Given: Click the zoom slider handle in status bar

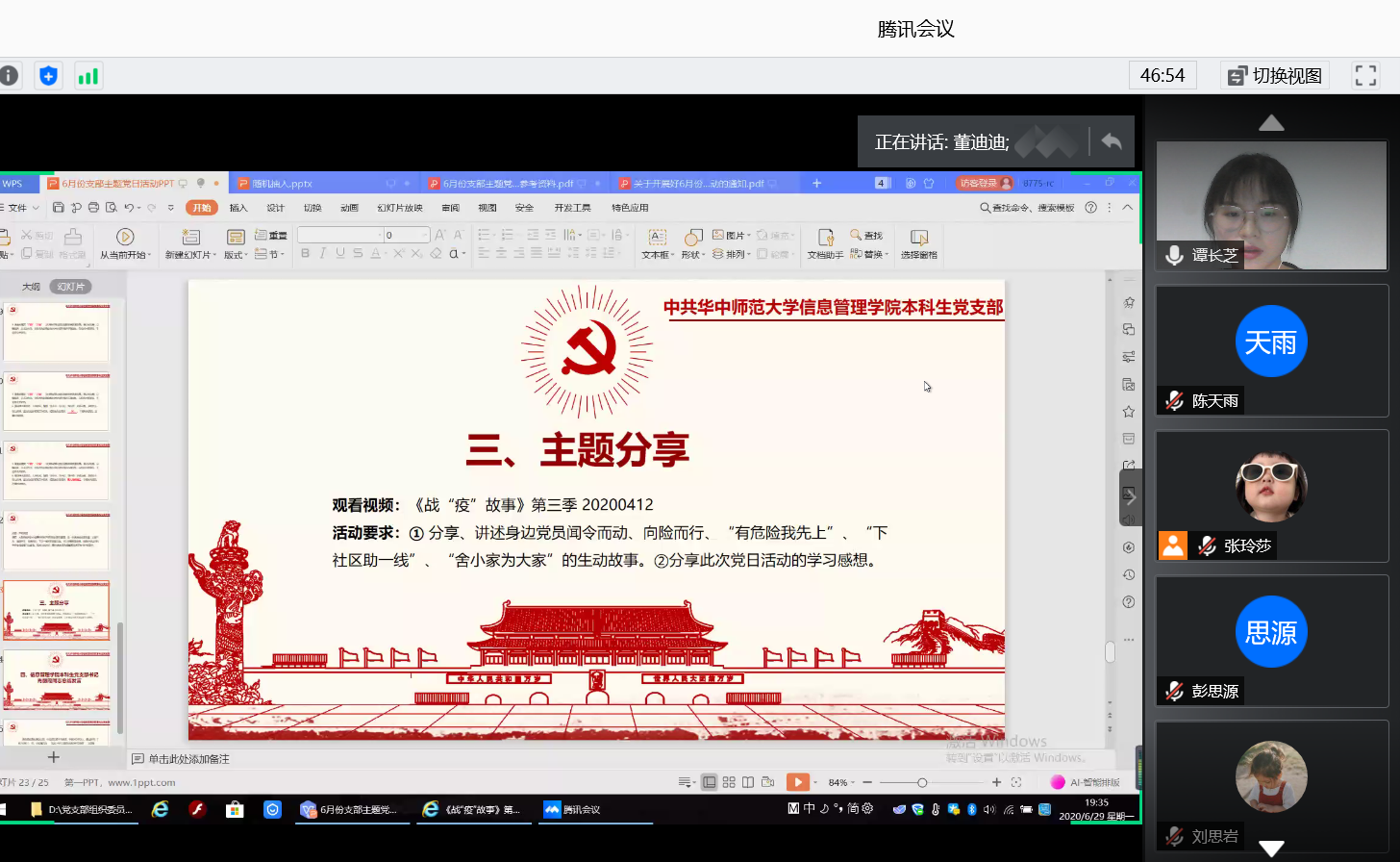Looking at the screenshot, I should [922, 782].
